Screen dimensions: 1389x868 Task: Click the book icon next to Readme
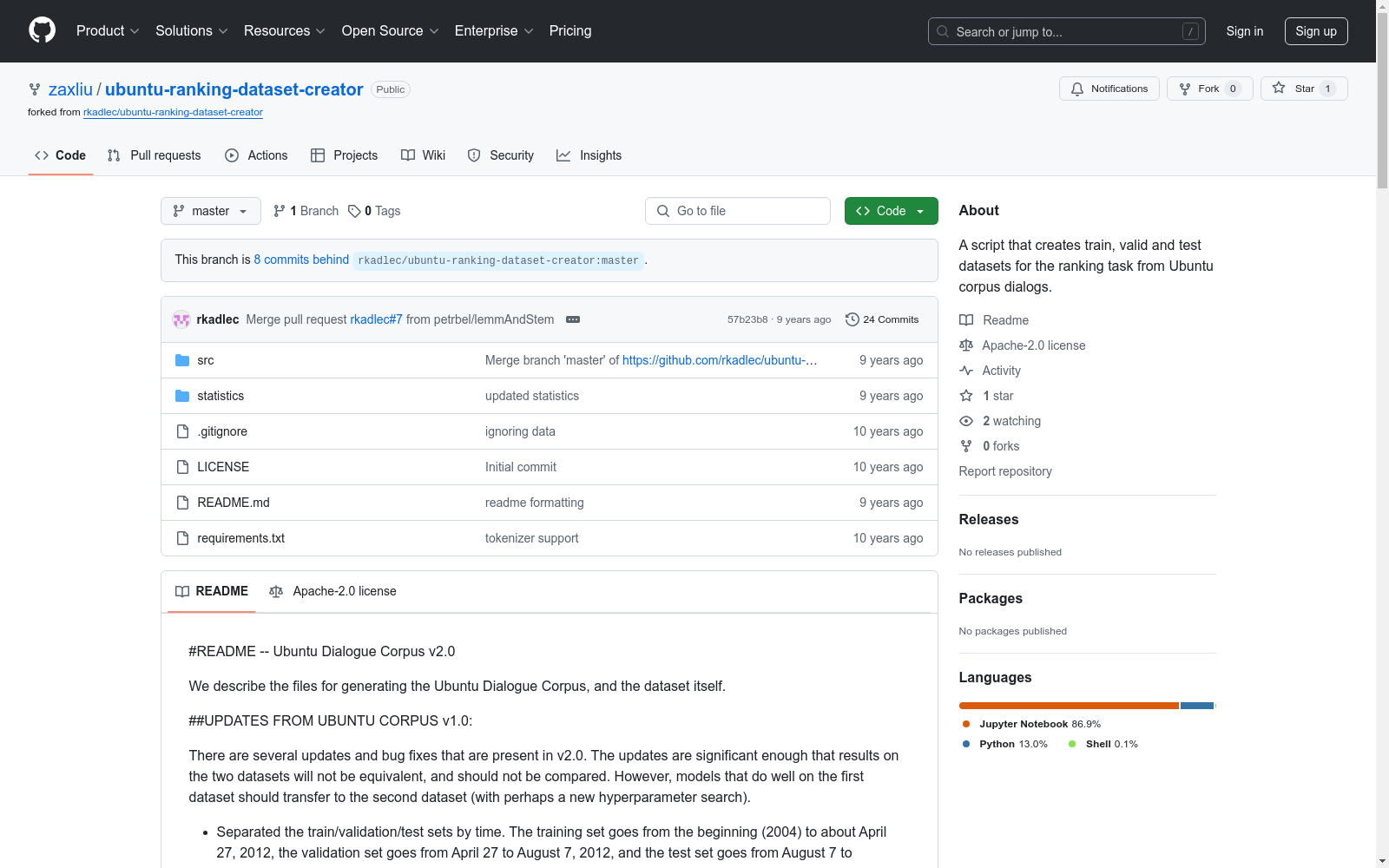point(966,320)
